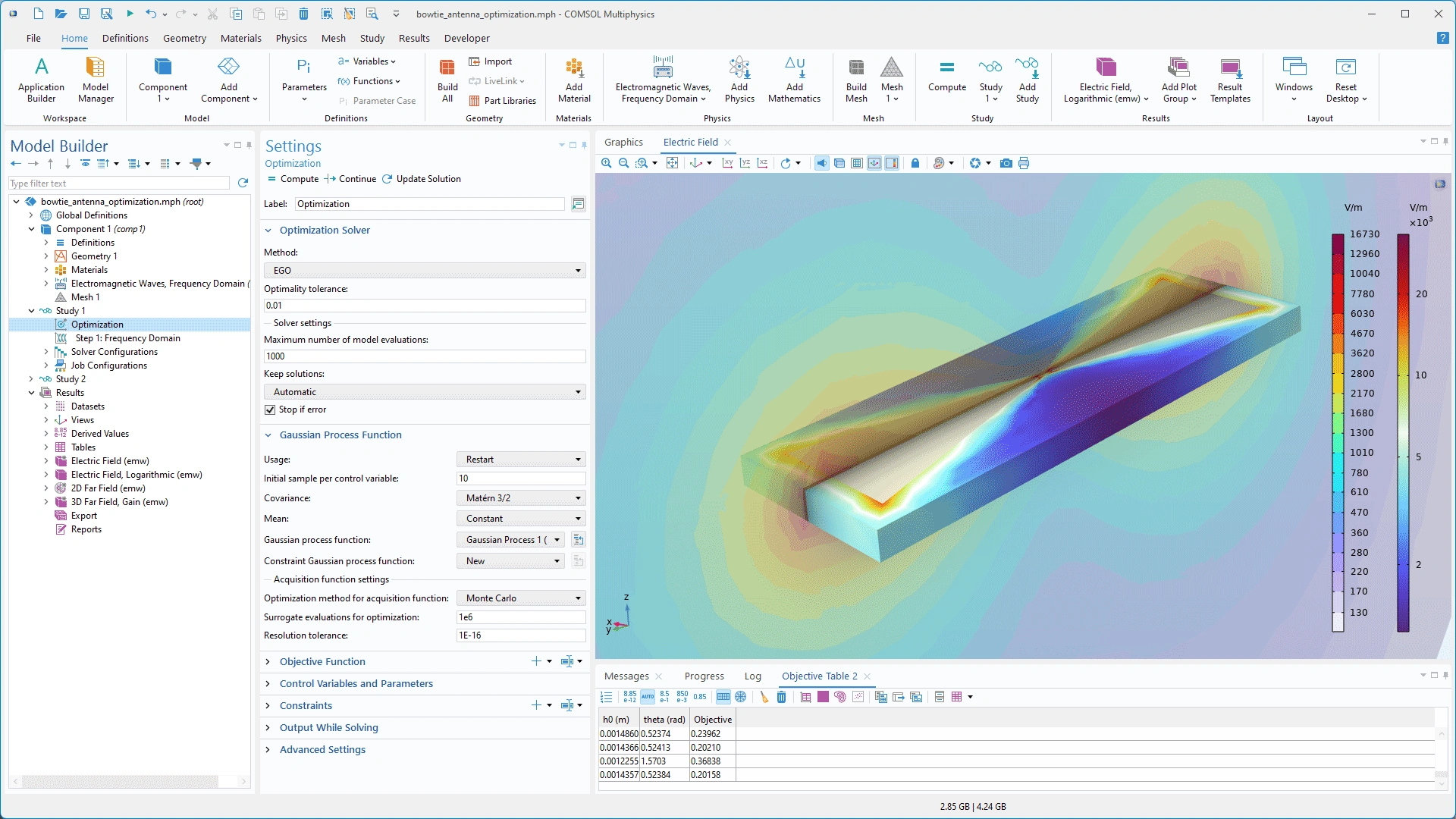Delete table contents with the trash icon
Screen dimensions: 1456x819
[781, 697]
